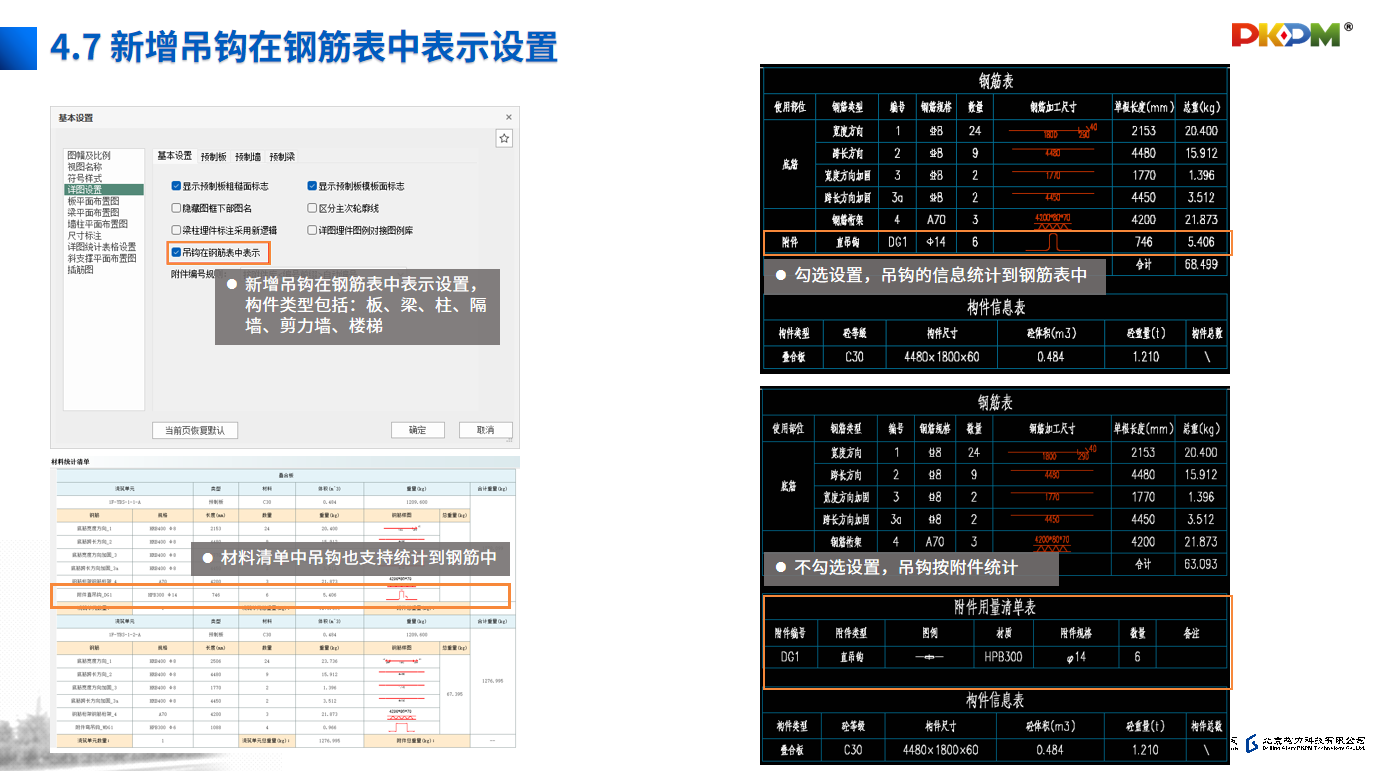The height and width of the screenshot is (771, 1376).
Task: Check 详图埋件图例对接图例库 option
Action: coord(312,230)
